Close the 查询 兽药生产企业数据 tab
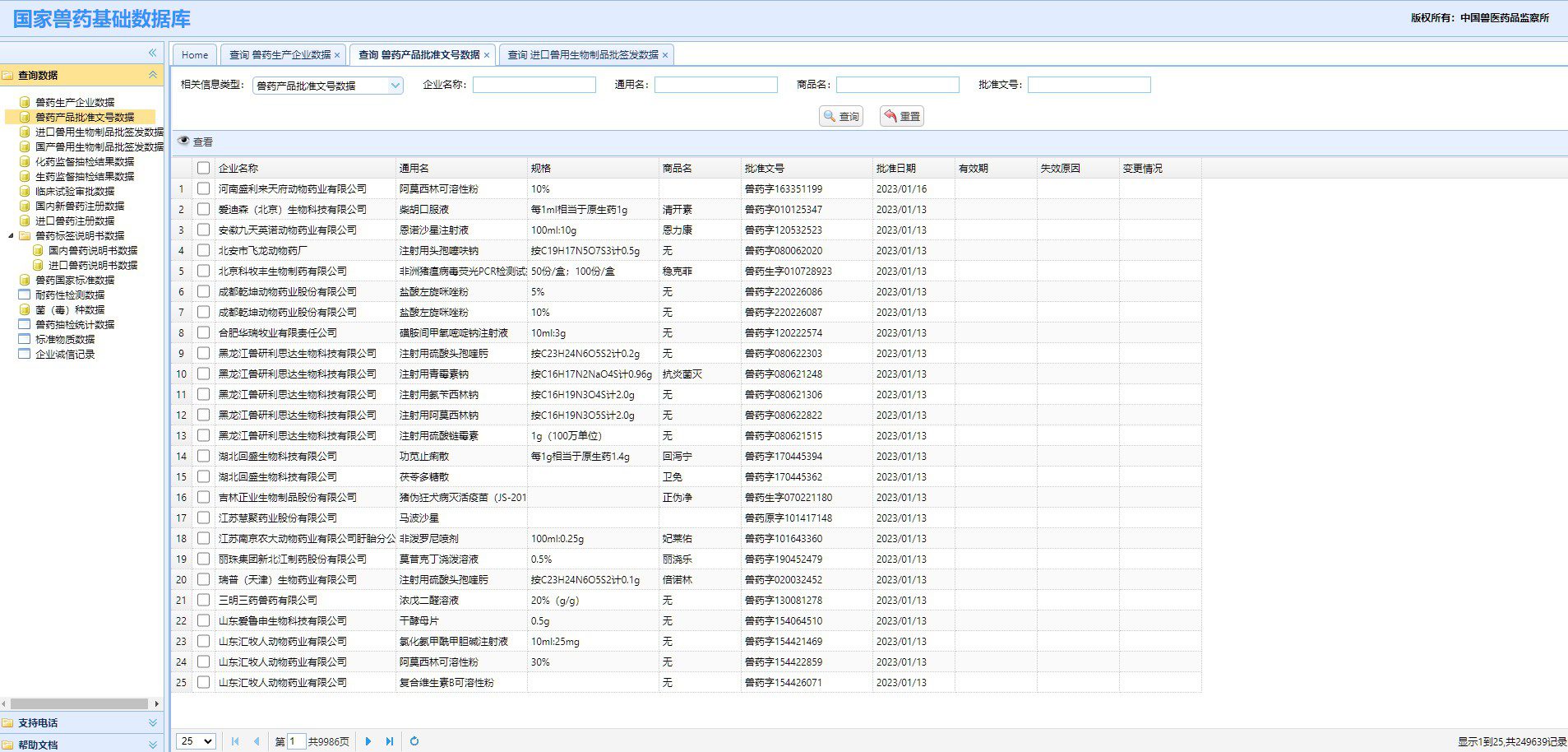This screenshot has width=1568, height=752. coord(337,55)
